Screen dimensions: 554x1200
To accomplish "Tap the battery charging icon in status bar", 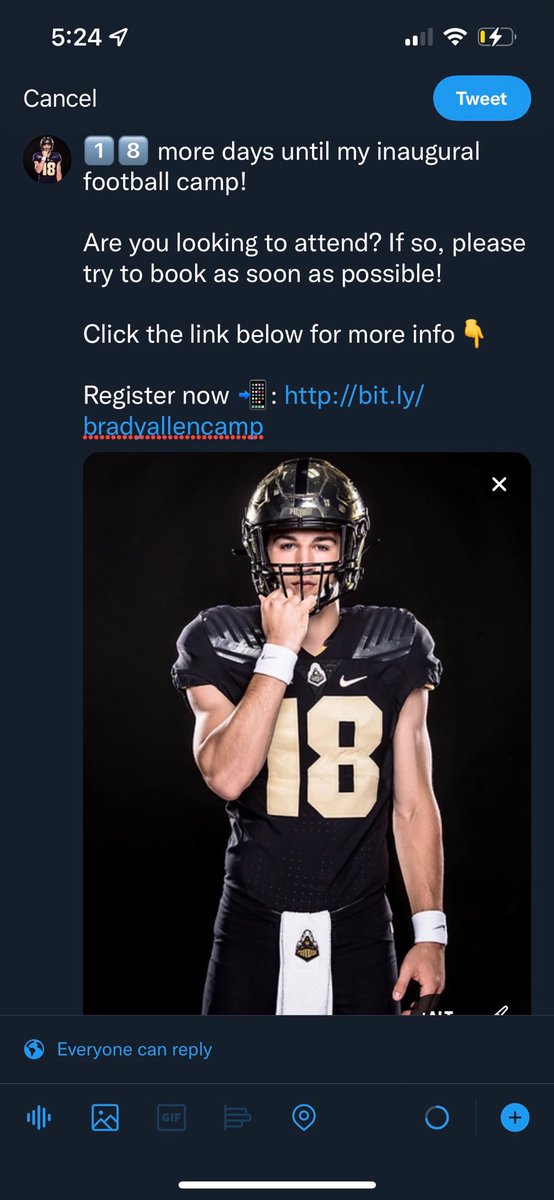I will [x=496, y=38].
